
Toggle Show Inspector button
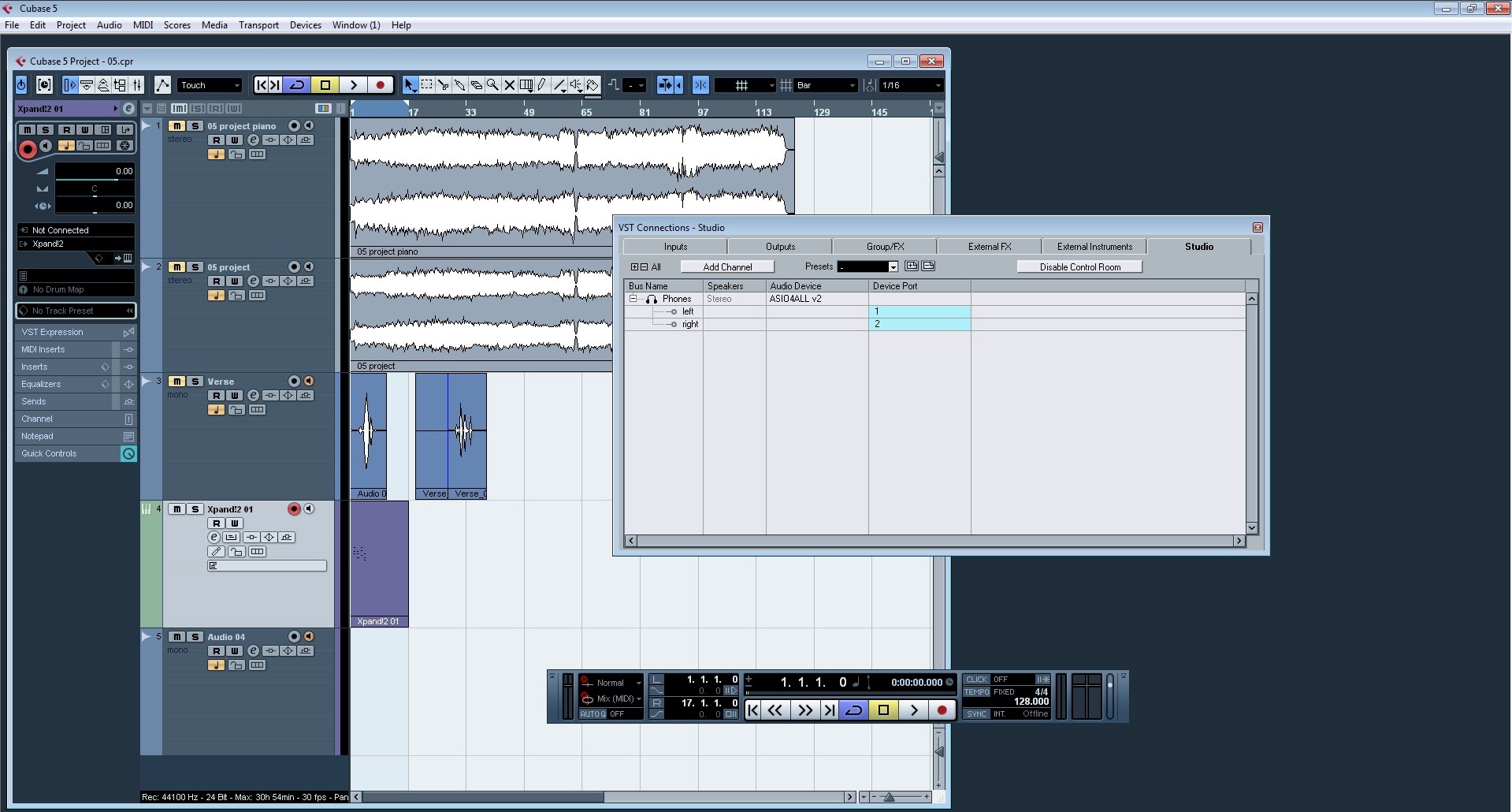pyautogui.click(x=69, y=85)
